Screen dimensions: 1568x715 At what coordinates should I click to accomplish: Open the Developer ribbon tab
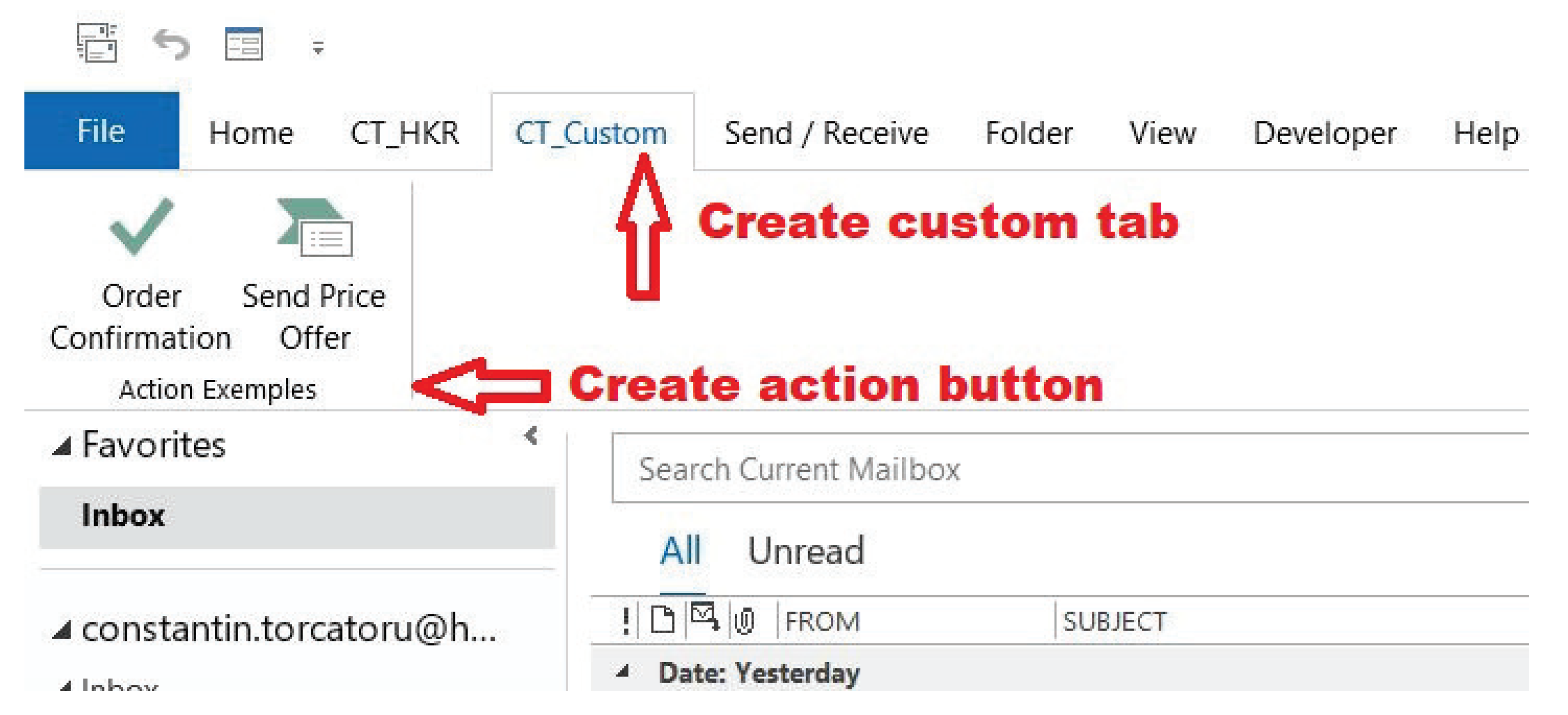pos(1324,133)
